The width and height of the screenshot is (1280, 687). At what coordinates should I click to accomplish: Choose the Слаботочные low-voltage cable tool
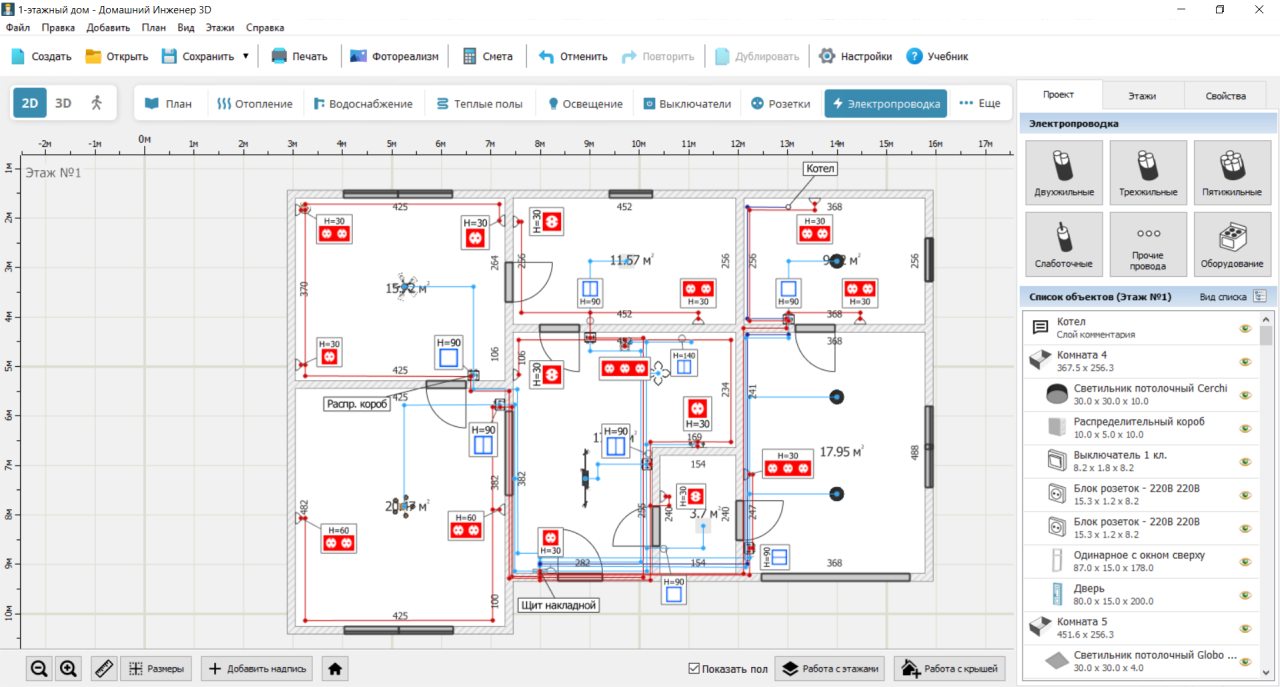coord(1064,244)
